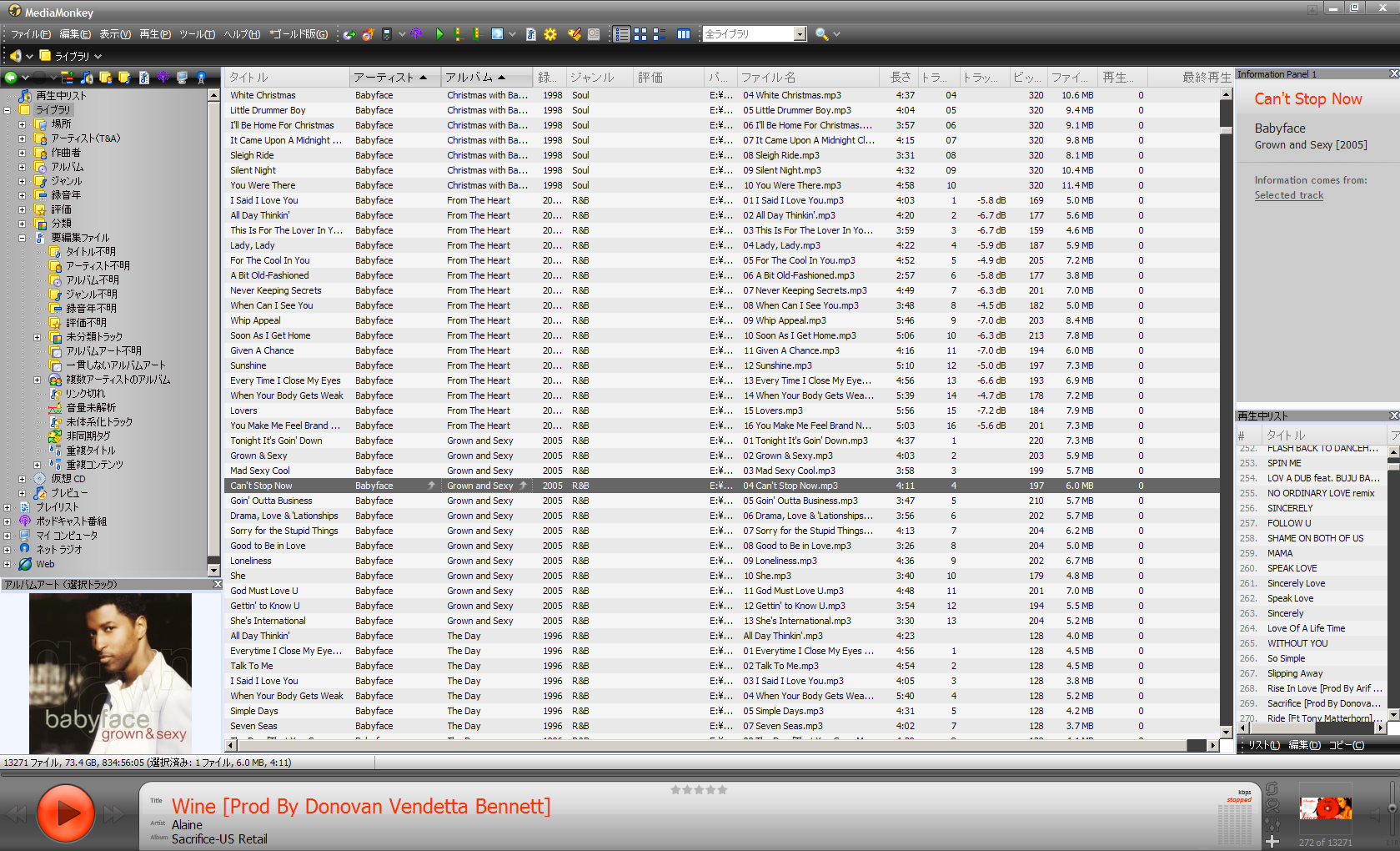
Task: Click the music note icon above the tree
Action: [x=87, y=78]
